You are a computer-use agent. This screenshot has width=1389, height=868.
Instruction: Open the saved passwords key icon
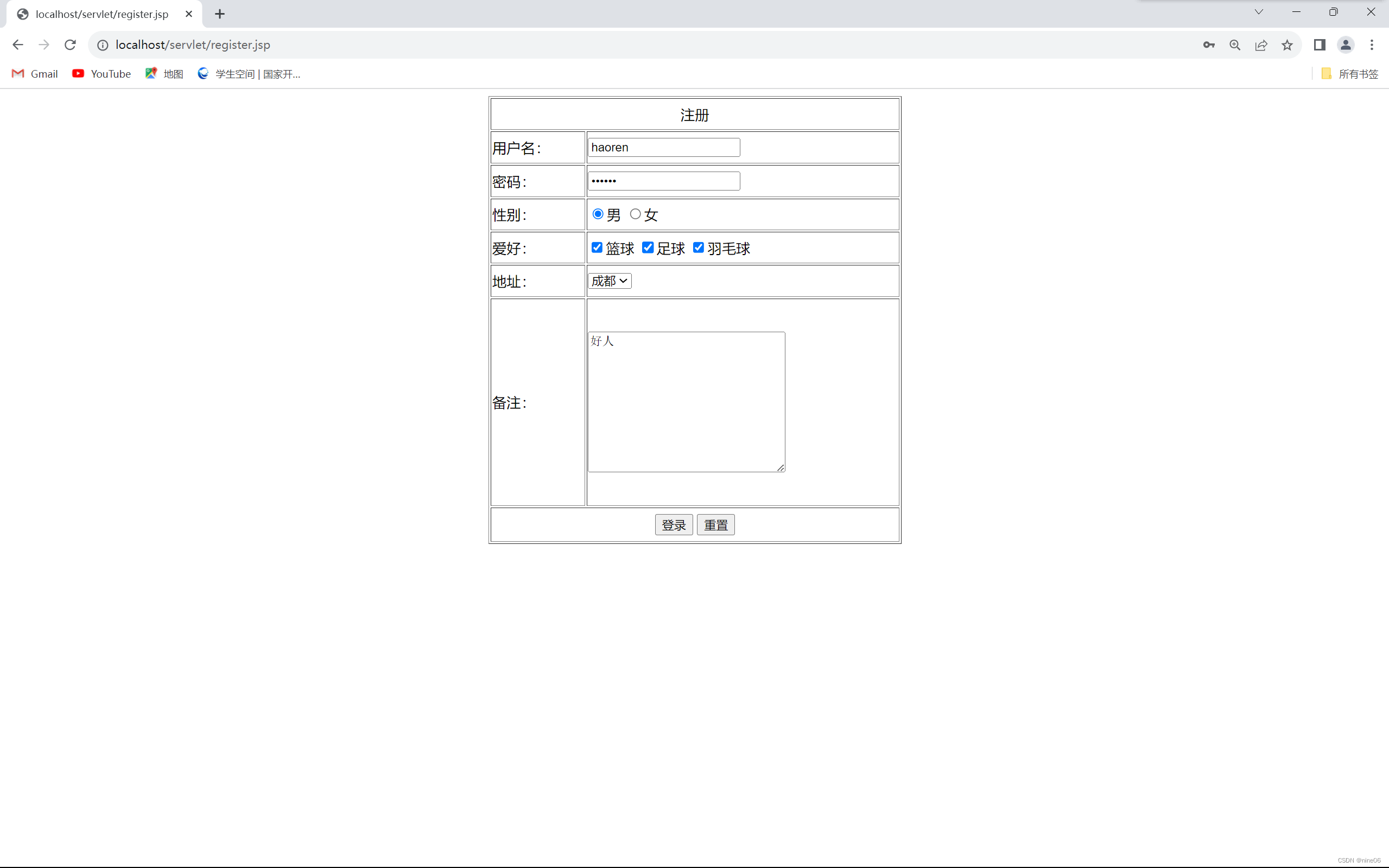[x=1209, y=45]
